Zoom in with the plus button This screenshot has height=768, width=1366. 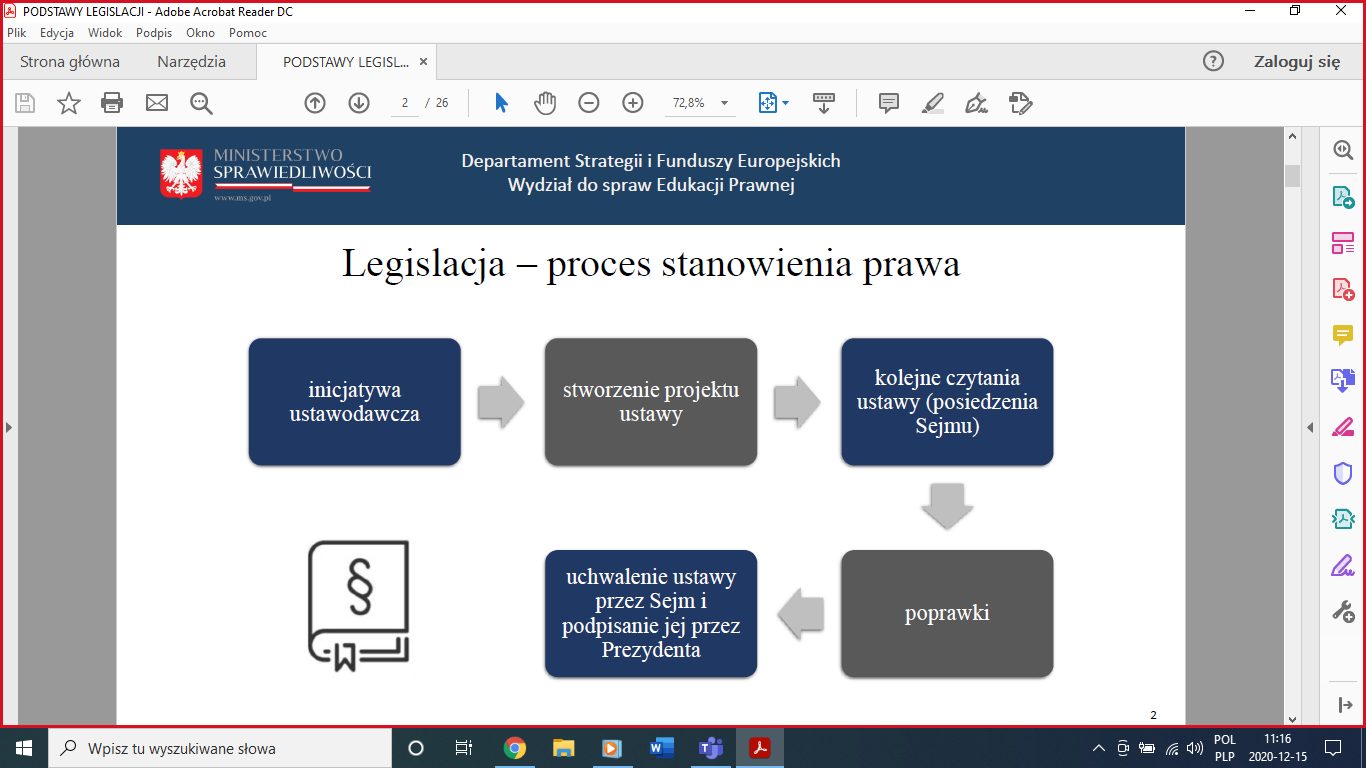pyautogui.click(x=633, y=103)
